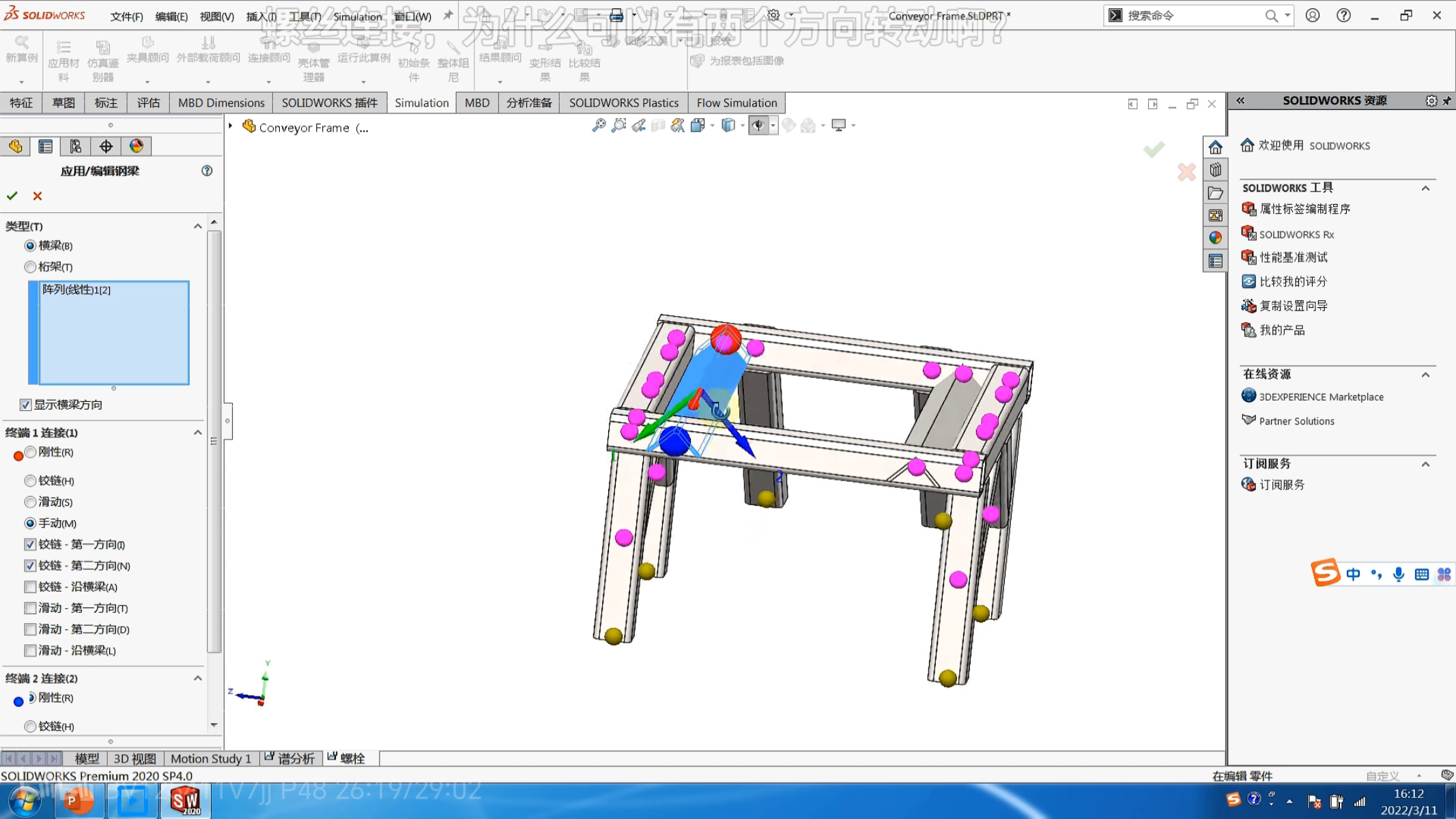The height and width of the screenshot is (819, 1456).
Task: Switch to the Flow Simulation ribbon tab
Action: click(737, 103)
